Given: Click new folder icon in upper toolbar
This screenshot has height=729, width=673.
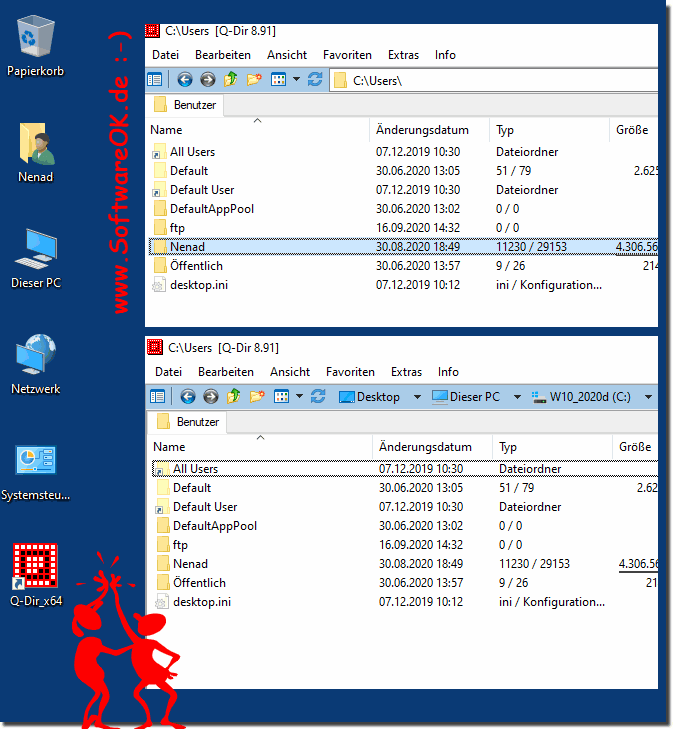Looking at the screenshot, I should (254, 80).
